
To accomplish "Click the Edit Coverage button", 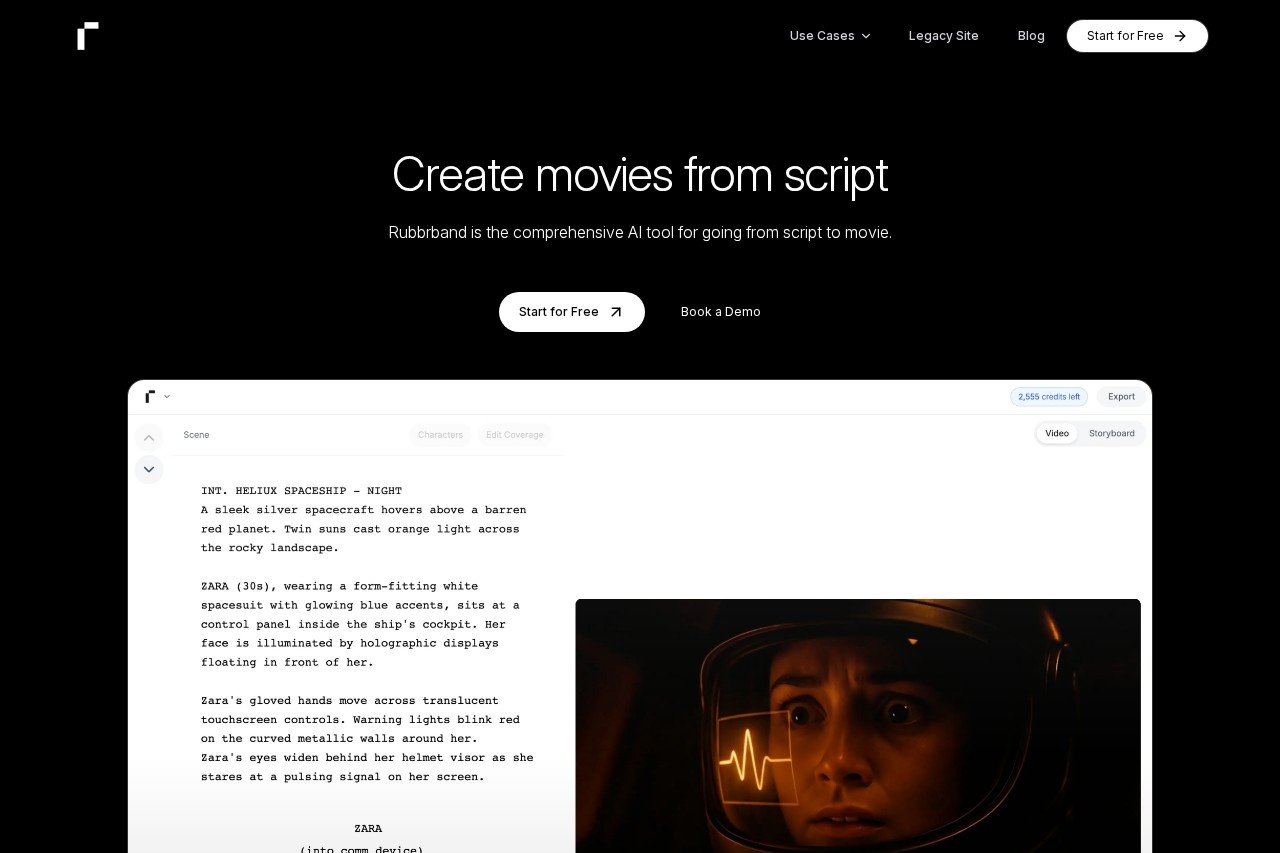I will click(x=514, y=435).
